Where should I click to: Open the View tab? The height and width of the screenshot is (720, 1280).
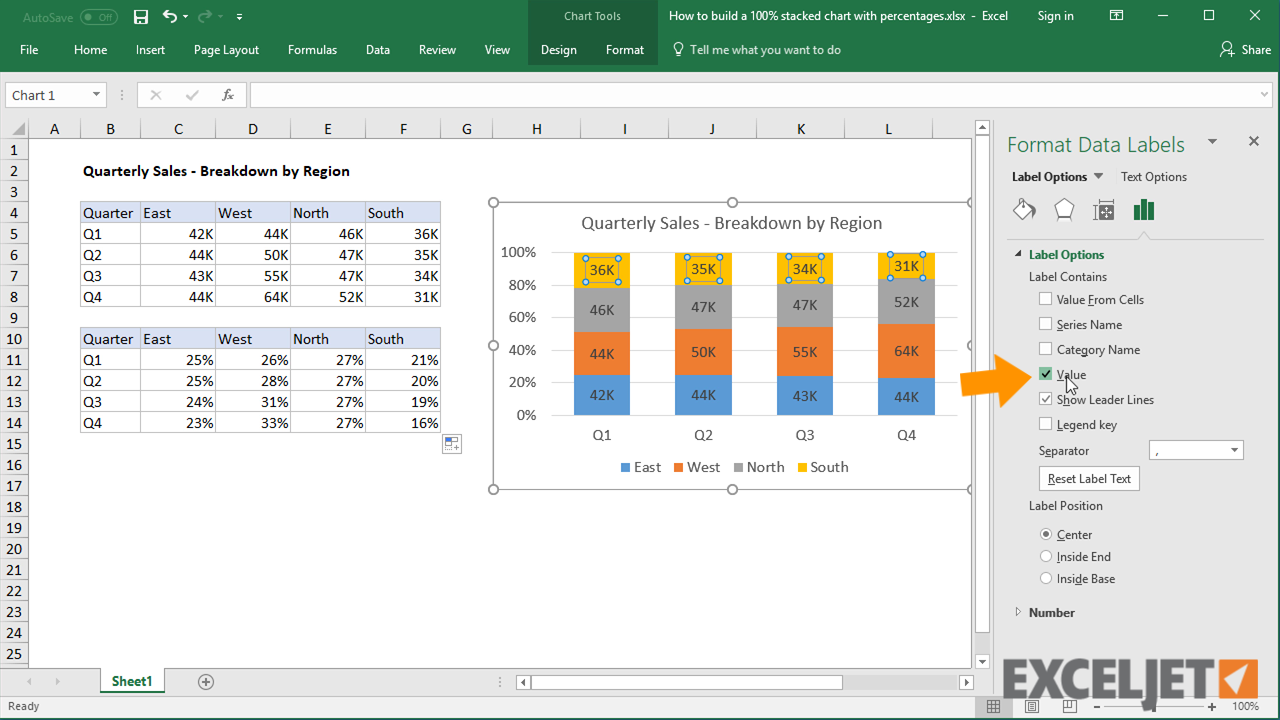point(497,50)
